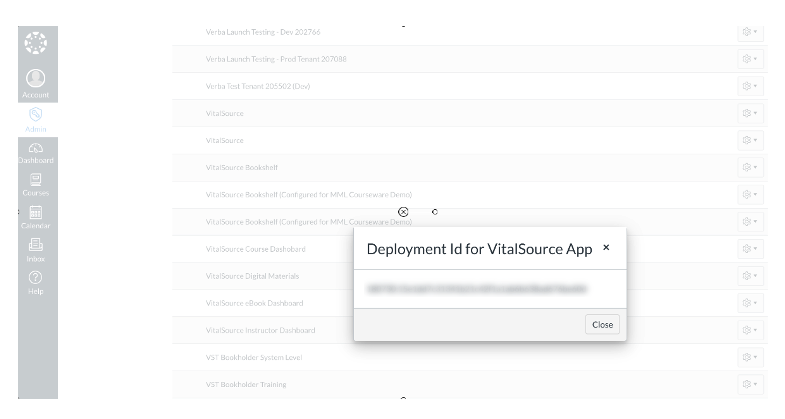This screenshot has height=419, width=785.
Task: Click the Deployment Id for VitalSource App title
Action: coord(479,249)
